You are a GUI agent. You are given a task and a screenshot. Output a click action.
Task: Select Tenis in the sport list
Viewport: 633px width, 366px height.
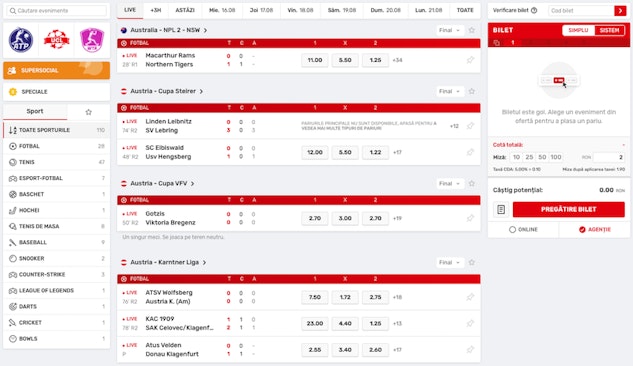click(x=57, y=162)
